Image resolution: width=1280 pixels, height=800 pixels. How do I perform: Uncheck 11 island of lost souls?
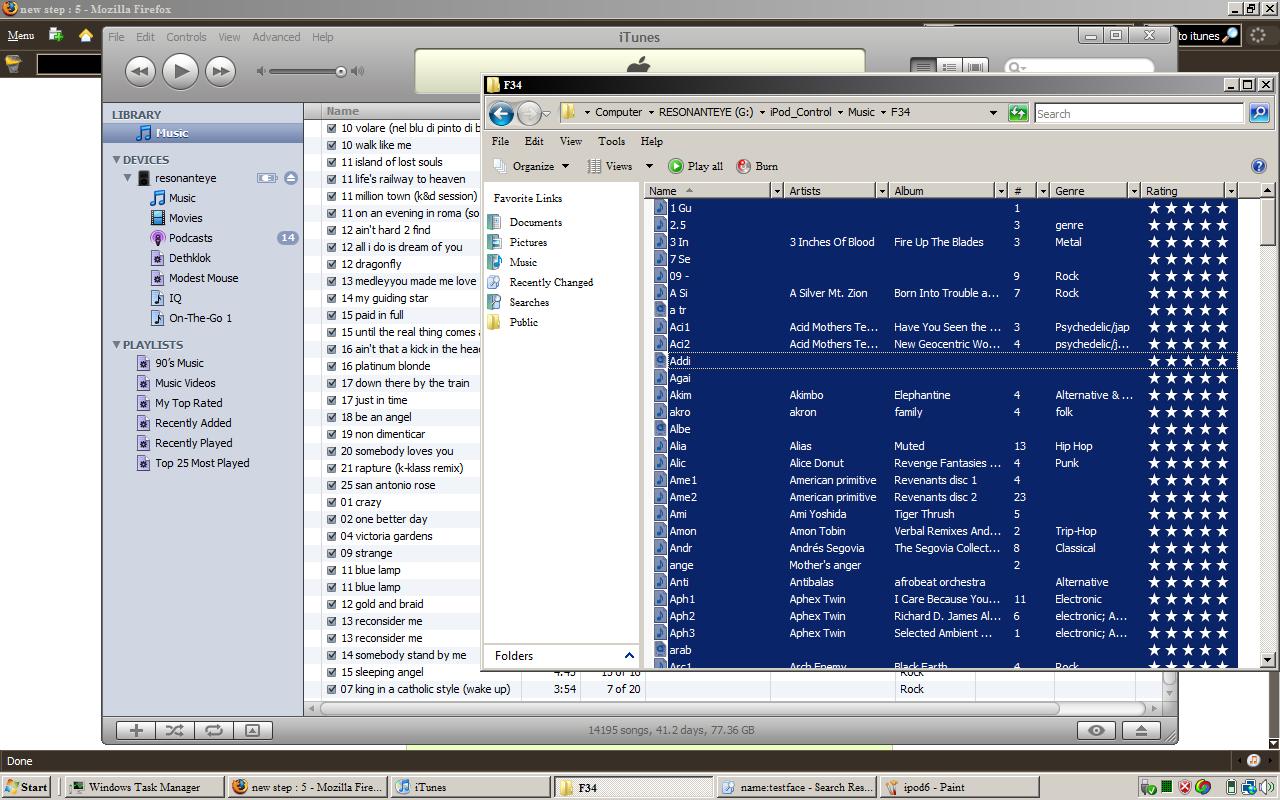click(332, 162)
